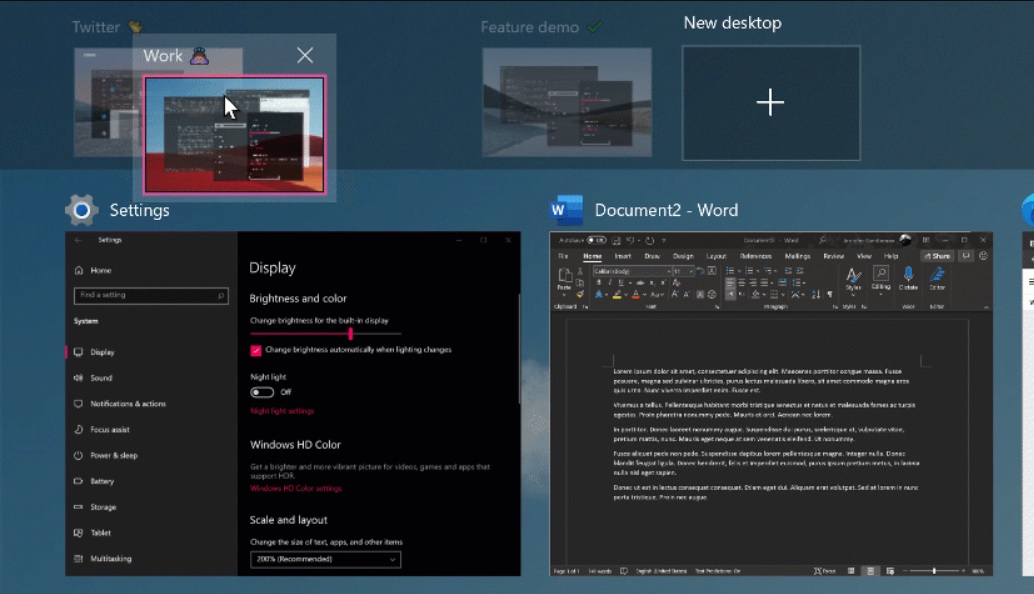Switch to the Insert tab in Word
Viewport: 1034px width, 594px height.
tap(623, 256)
